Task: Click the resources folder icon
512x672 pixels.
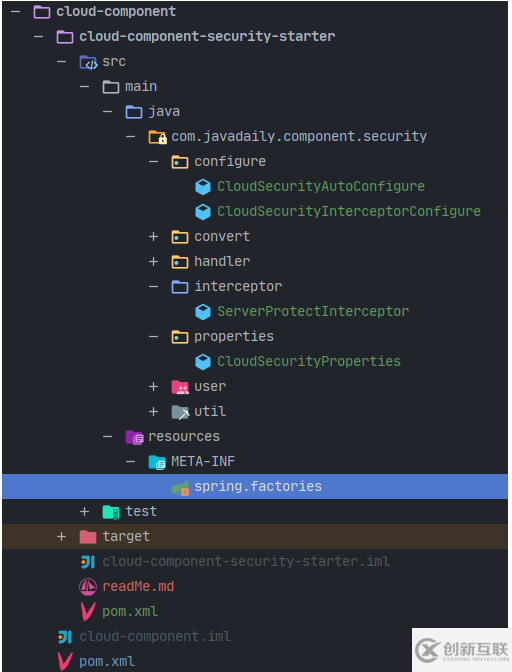Action: [x=134, y=437]
